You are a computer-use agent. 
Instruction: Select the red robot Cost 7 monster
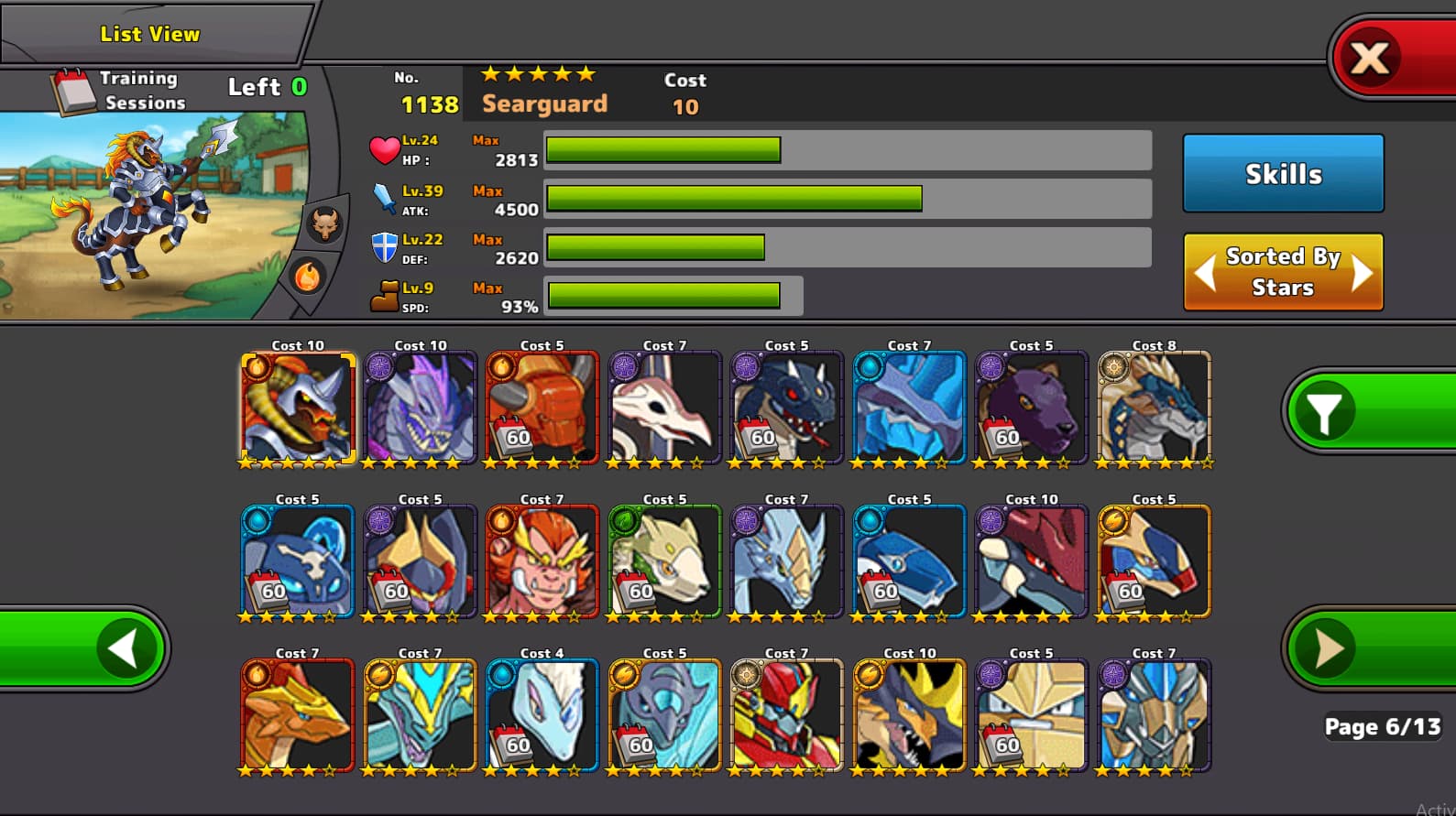tap(787, 716)
